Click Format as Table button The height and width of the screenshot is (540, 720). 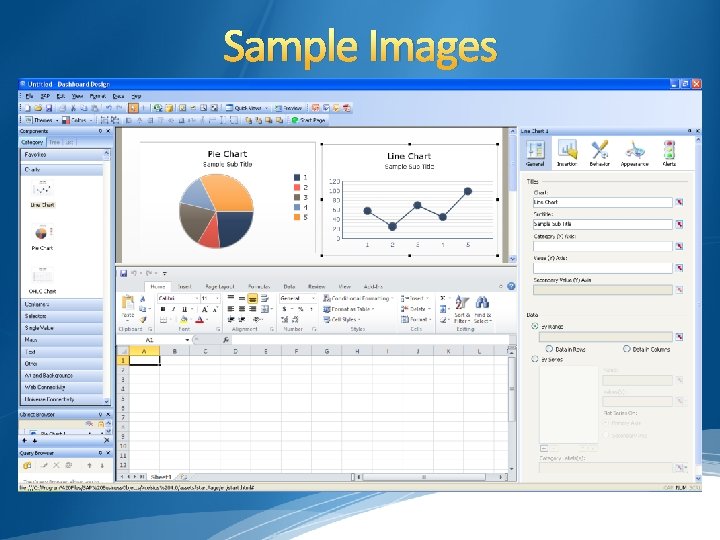pos(349,309)
